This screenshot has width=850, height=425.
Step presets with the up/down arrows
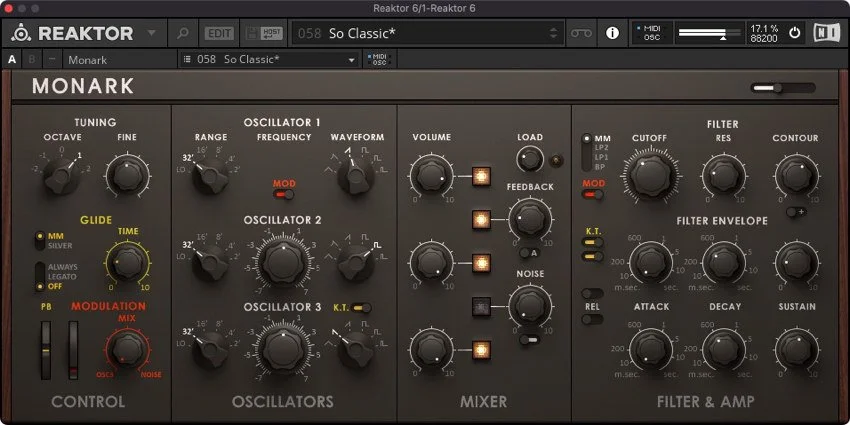(x=553, y=33)
